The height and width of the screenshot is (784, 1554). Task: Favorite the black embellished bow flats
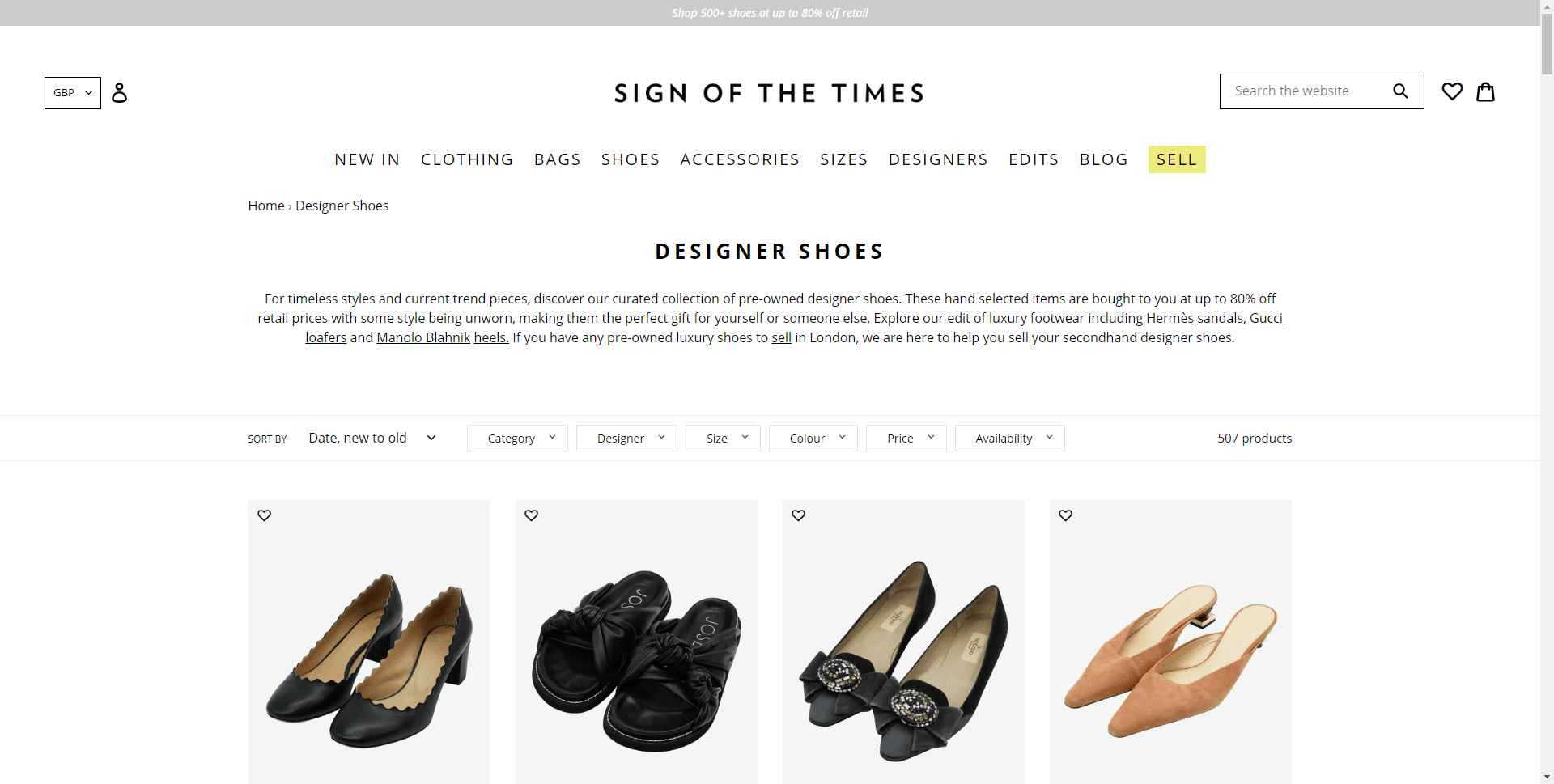click(x=799, y=515)
